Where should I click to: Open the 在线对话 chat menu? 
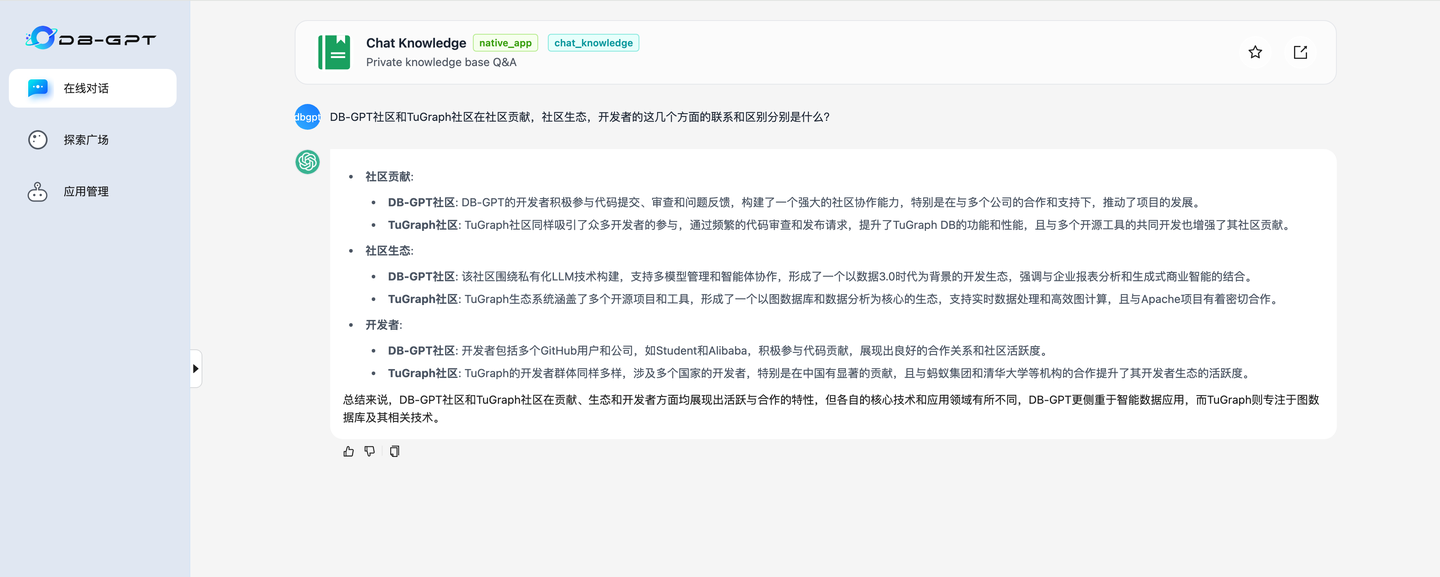click(93, 88)
